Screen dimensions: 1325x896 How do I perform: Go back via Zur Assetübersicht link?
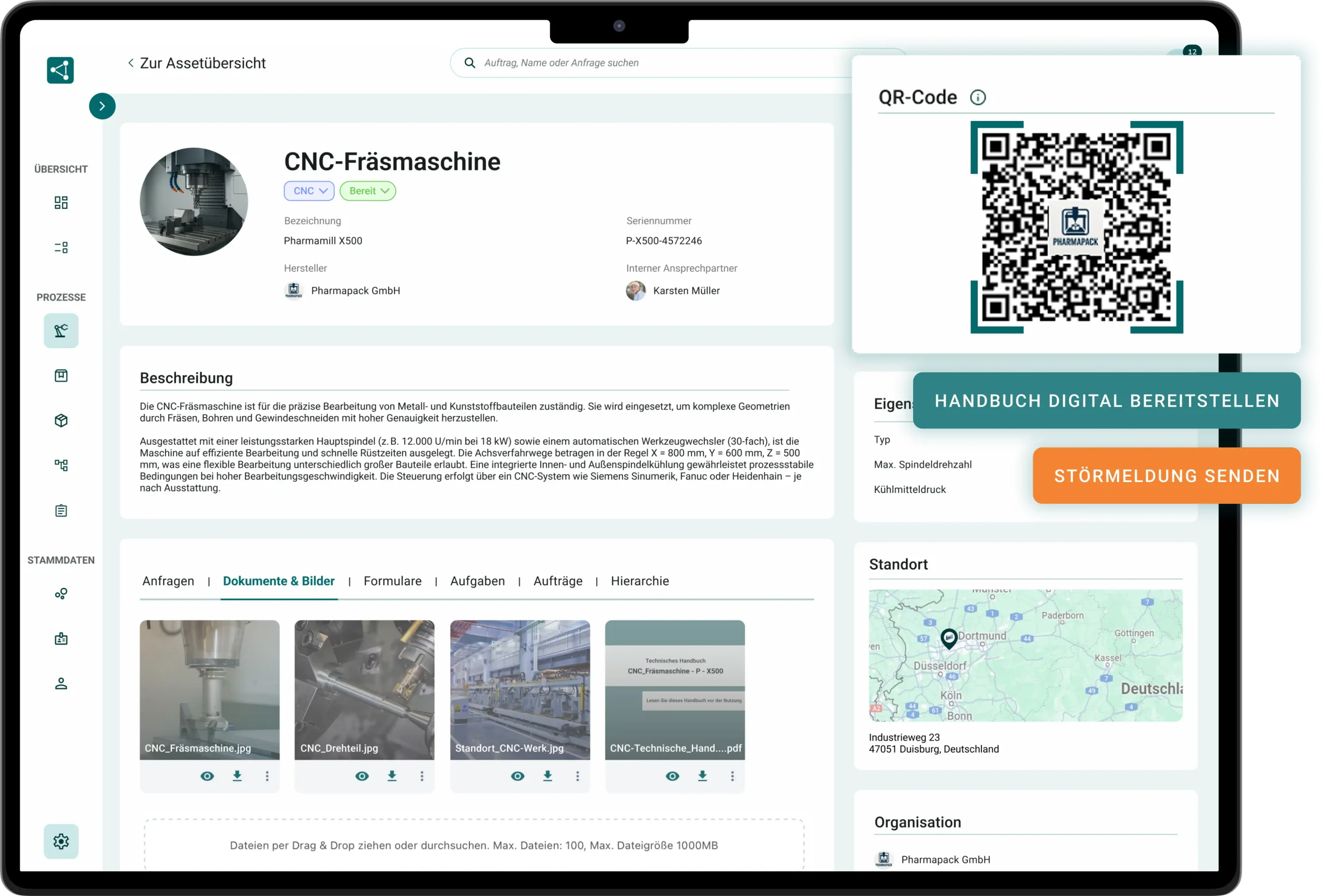tap(197, 63)
